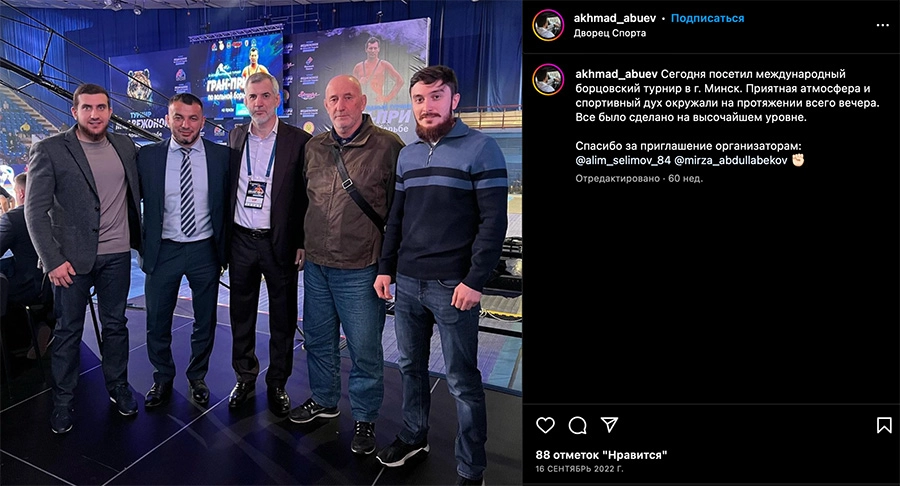
Task: Click the caption text about the Минск tournament
Action: (x=727, y=96)
